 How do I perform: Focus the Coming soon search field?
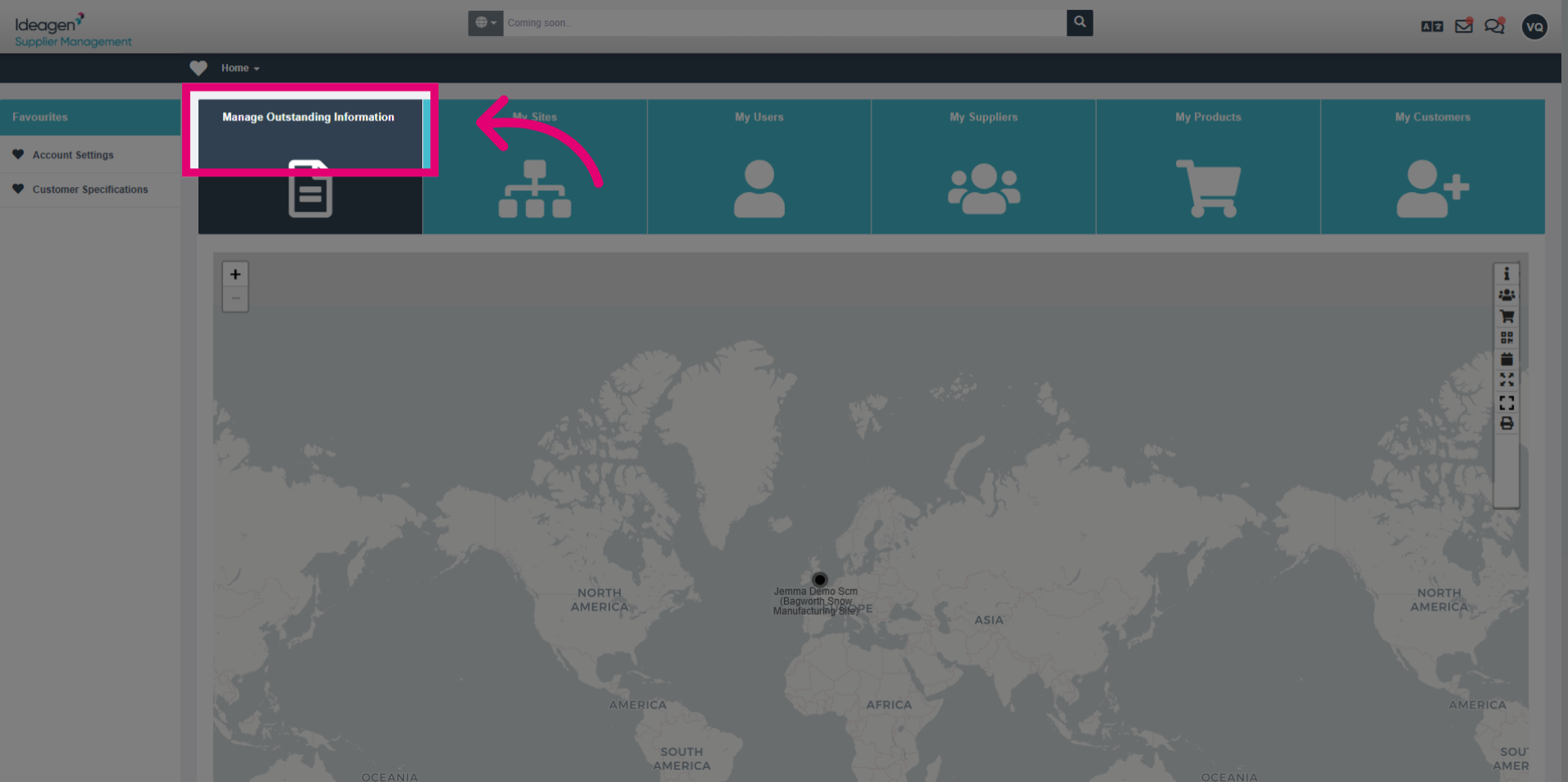pyautogui.click(x=785, y=23)
